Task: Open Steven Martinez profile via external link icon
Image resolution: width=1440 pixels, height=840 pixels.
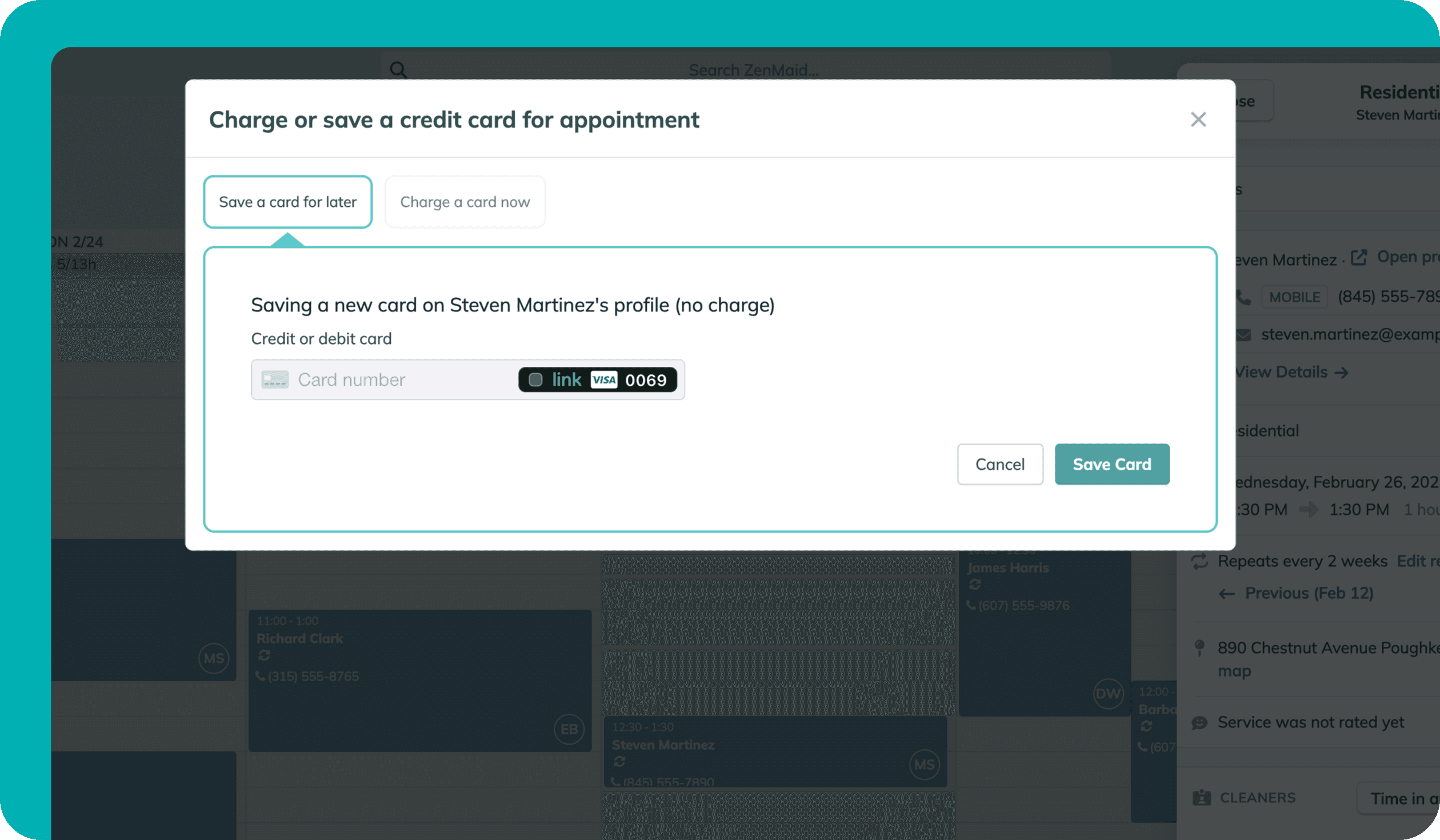Action: pyautogui.click(x=1359, y=258)
